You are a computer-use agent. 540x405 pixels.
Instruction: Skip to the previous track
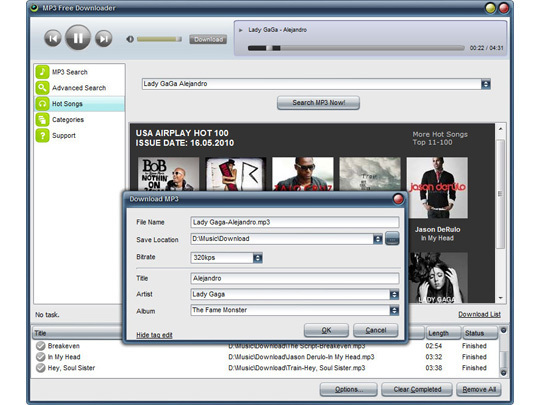coord(53,38)
